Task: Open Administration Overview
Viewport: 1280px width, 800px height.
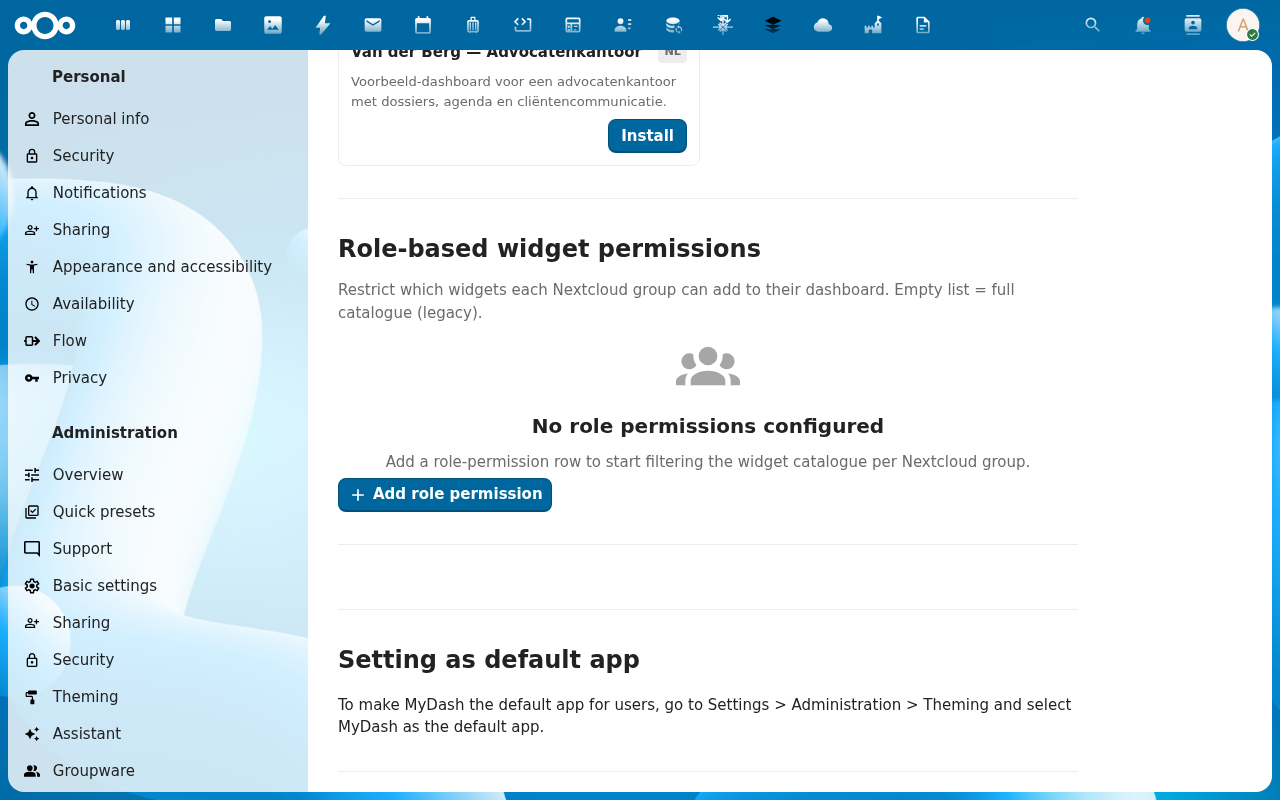Action: [158, 475]
